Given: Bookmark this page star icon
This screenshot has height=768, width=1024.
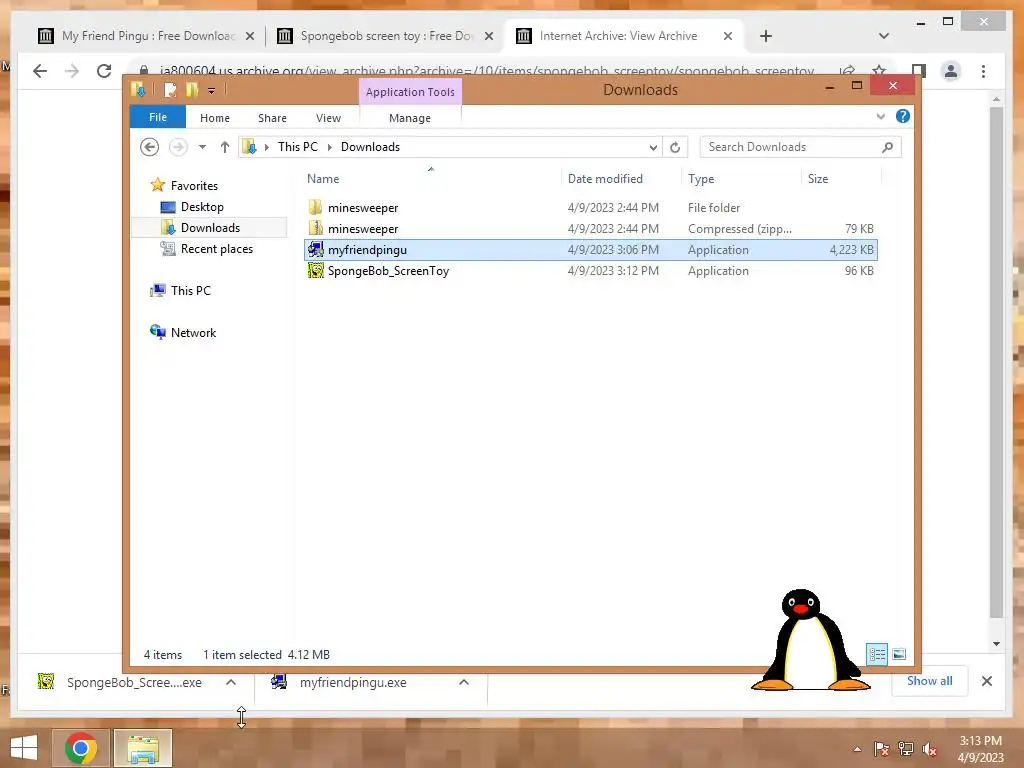Looking at the screenshot, I should click(879, 71).
